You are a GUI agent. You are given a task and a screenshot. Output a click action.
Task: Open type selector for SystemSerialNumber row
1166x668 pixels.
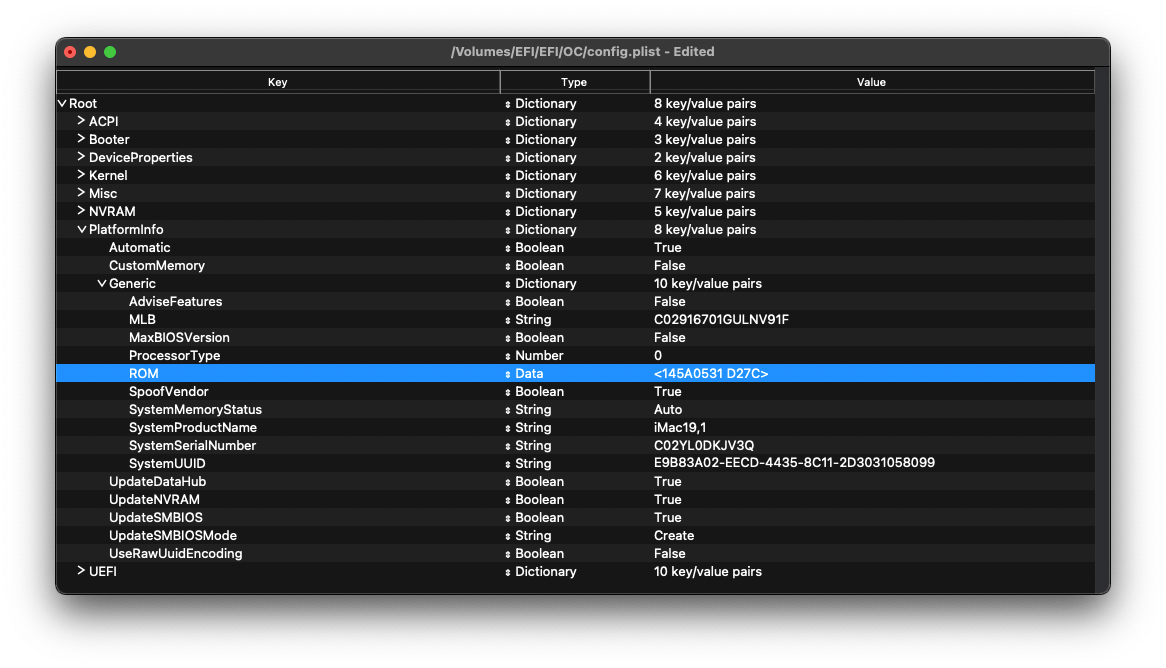click(508, 446)
